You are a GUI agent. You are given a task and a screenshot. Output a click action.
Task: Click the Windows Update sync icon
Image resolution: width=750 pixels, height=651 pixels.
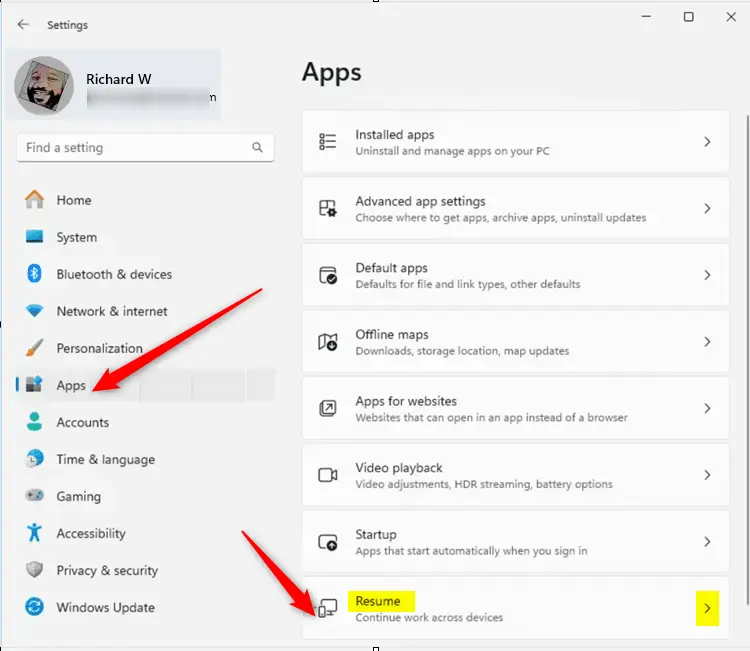pyautogui.click(x=34, y=607)
